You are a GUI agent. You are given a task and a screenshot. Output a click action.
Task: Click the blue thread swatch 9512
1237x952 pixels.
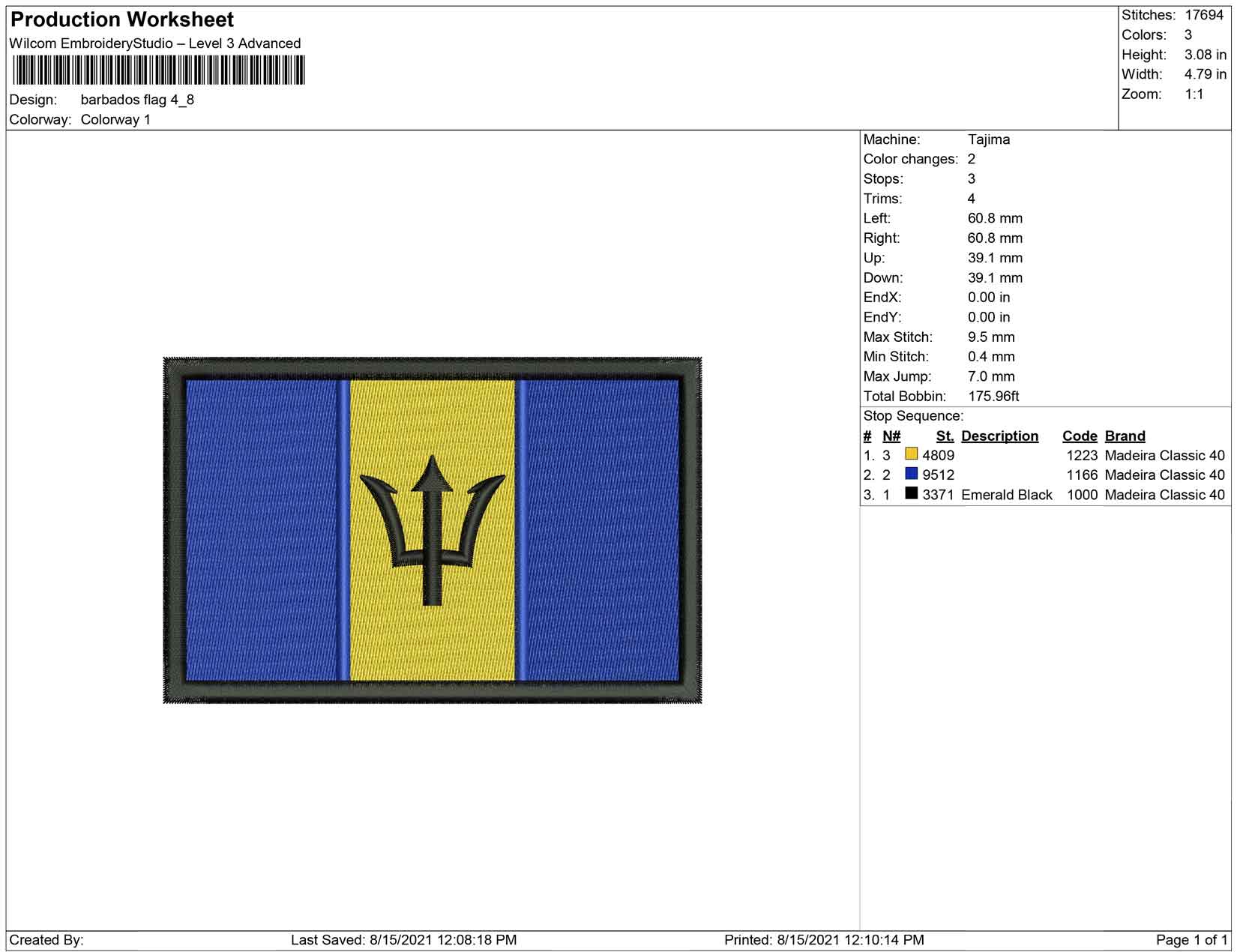point(911,473)
